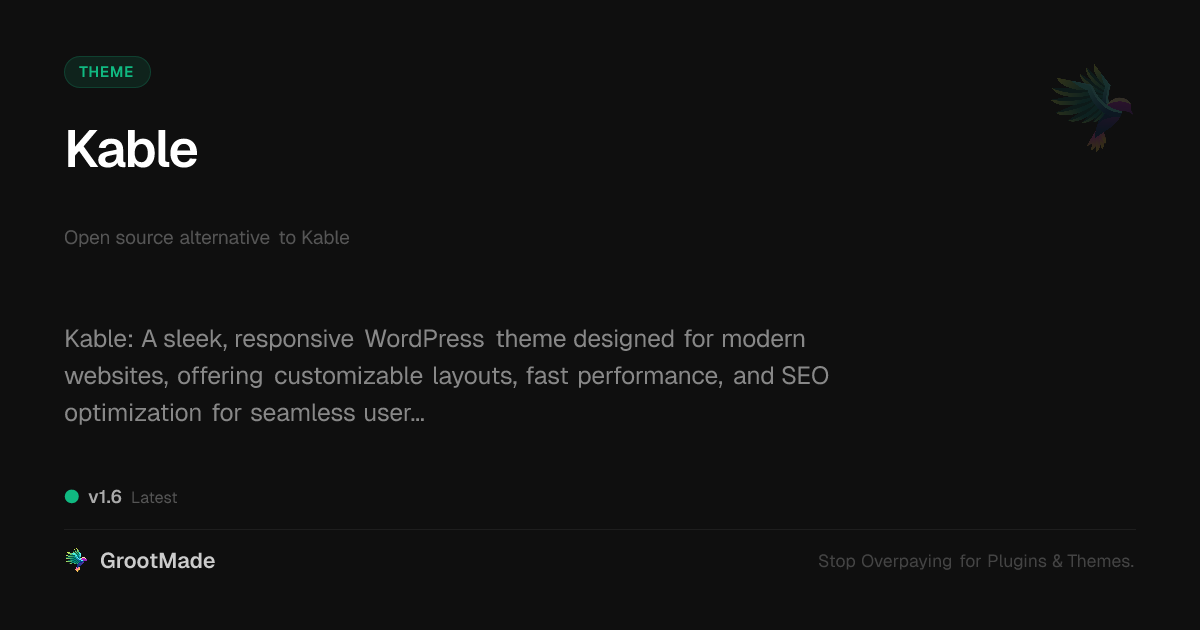Click the small GrootMade bird icon
The height and width of the screenshot is (630, 1200).
point(76,561)
